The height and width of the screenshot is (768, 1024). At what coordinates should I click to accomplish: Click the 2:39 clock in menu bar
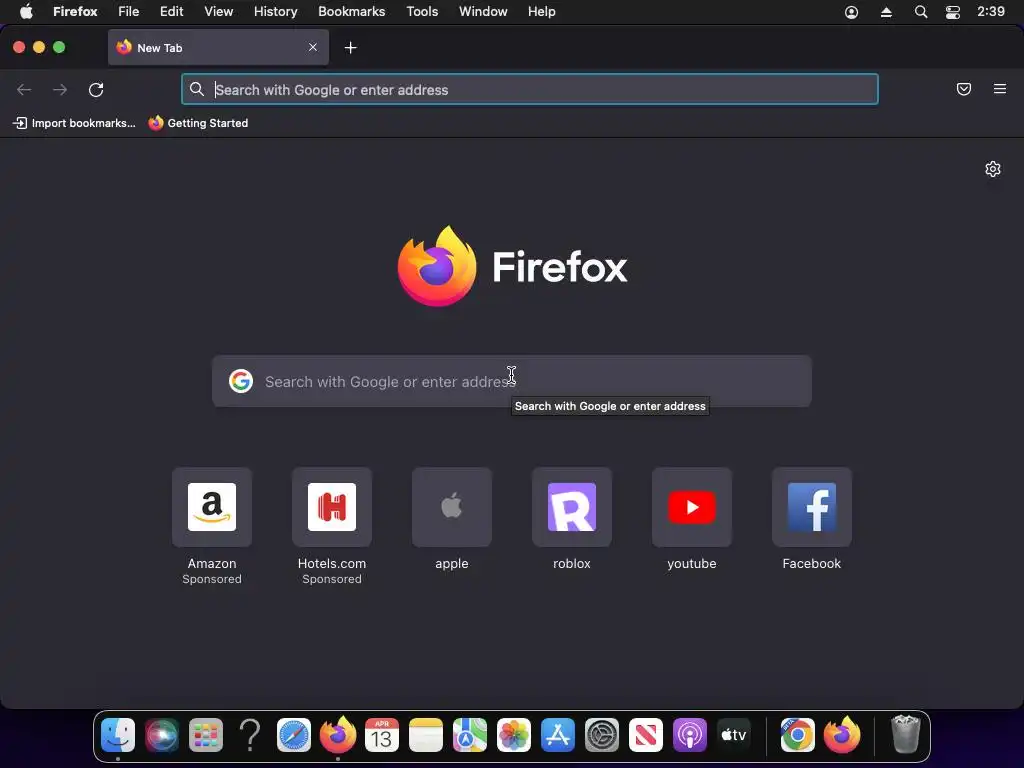coord(991,12)
